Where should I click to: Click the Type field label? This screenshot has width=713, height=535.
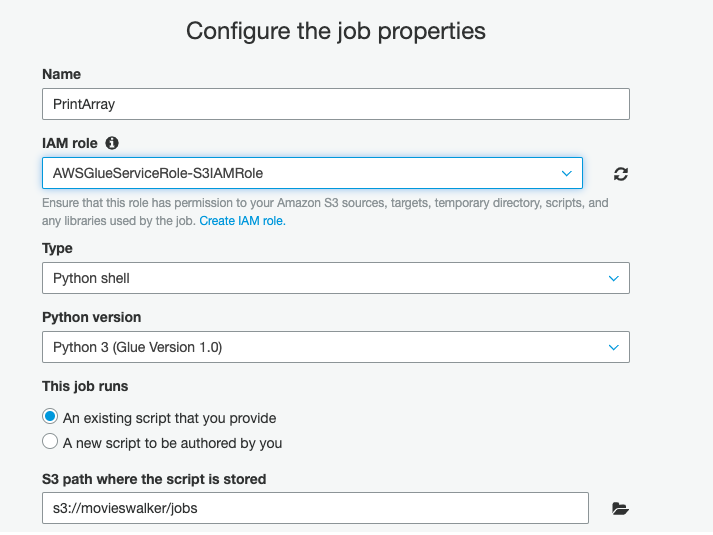pyautogui.click(x=57, y=248)
